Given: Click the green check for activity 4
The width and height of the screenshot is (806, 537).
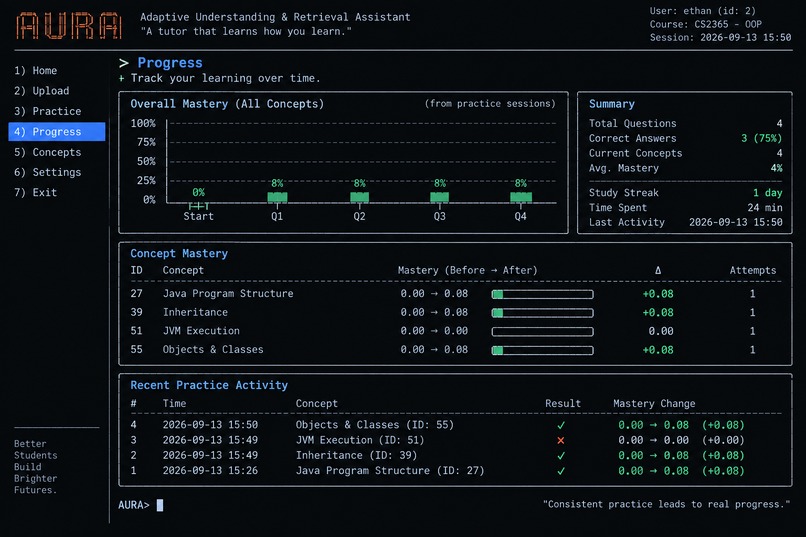Looking at the screenshot, I should (561, 425).
